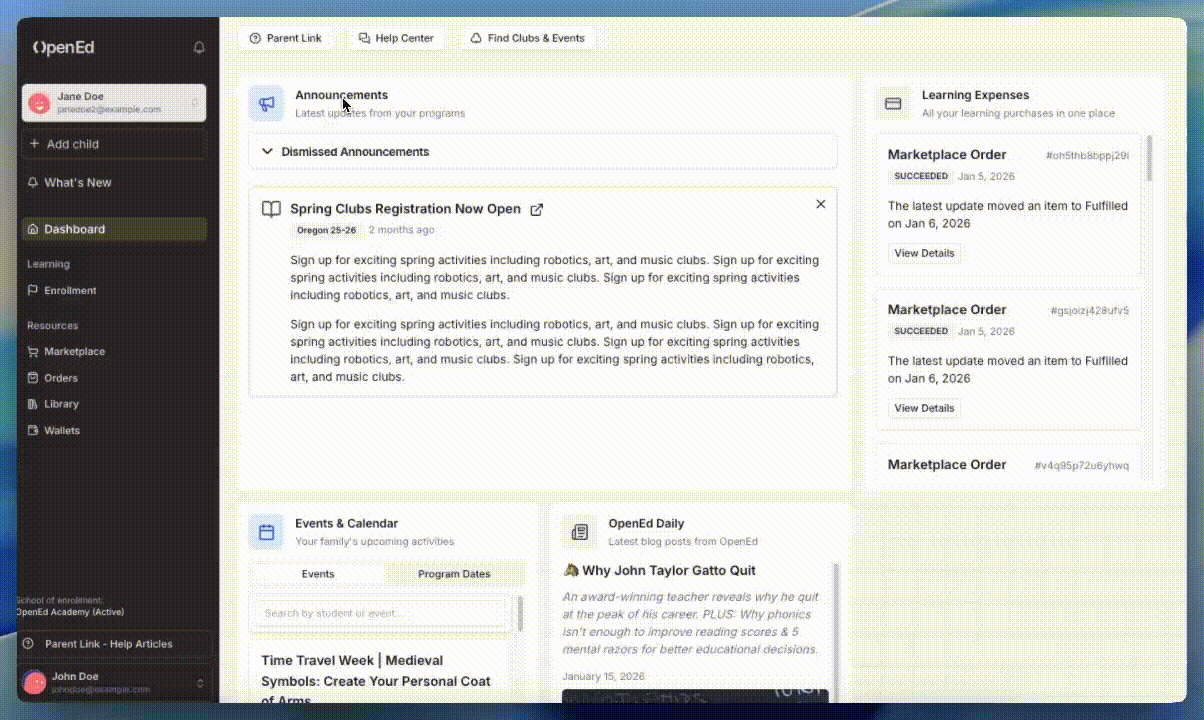The width and height of the screenshot is (1204, 720).
Task: Click the Announcements megaphone icon
Action: click(x=266, y=103)
